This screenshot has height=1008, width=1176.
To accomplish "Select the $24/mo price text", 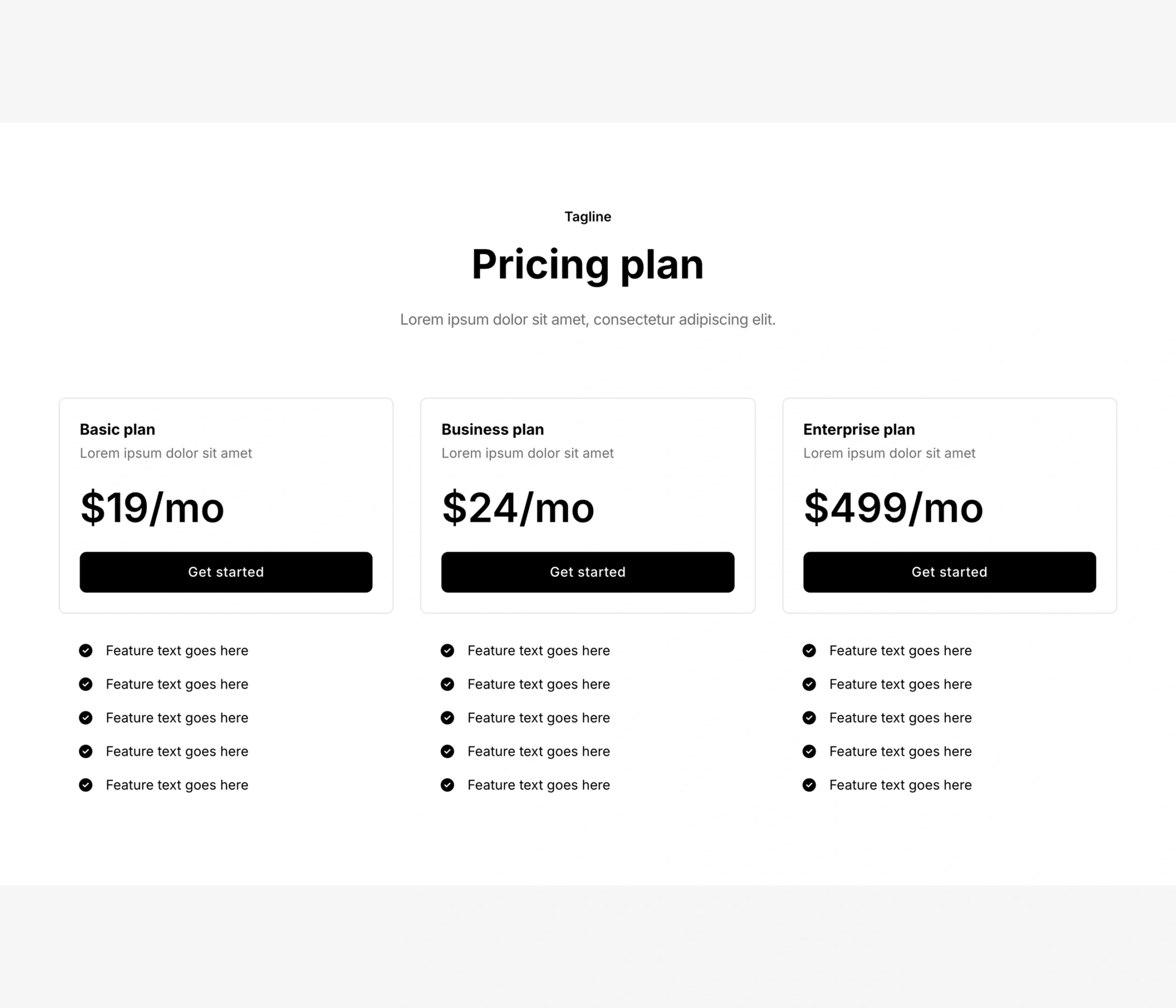I will [518, 507].
